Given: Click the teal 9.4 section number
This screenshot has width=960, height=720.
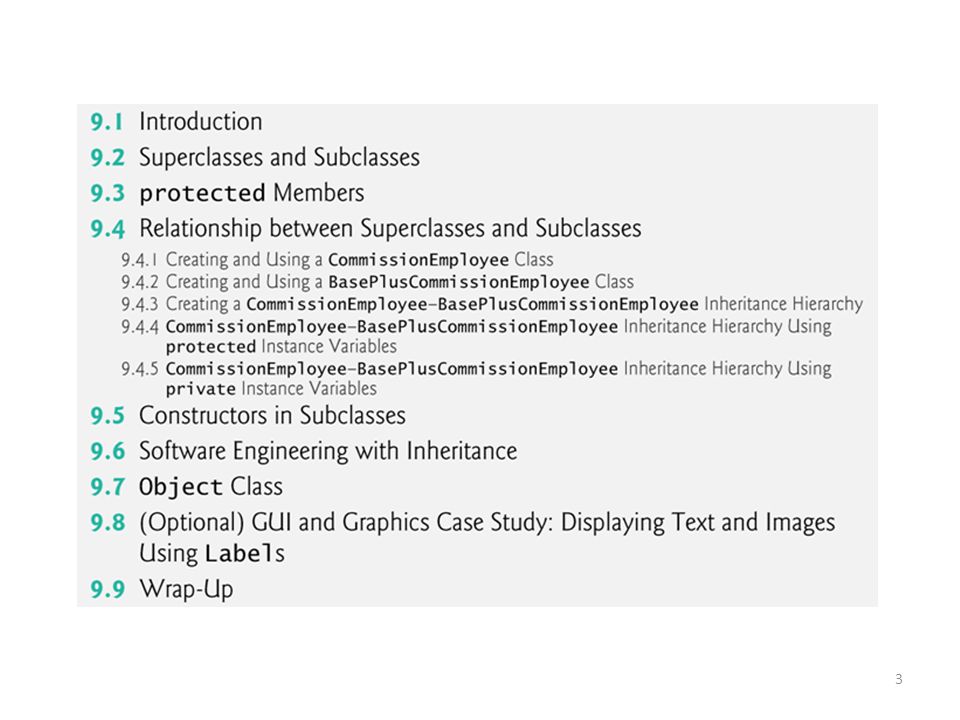Looking at the screenshot, I should [108, 229].
